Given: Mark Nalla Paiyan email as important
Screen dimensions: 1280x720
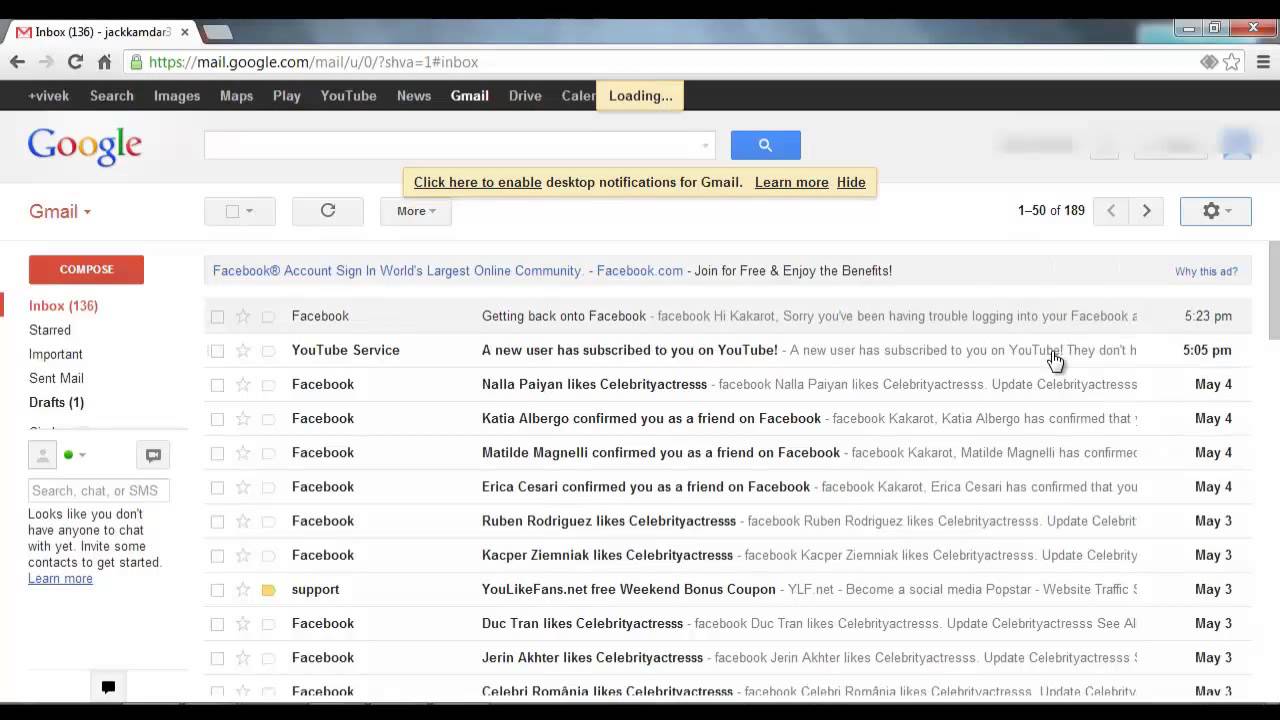Looking at the screenshot, I should pos(268,385).
